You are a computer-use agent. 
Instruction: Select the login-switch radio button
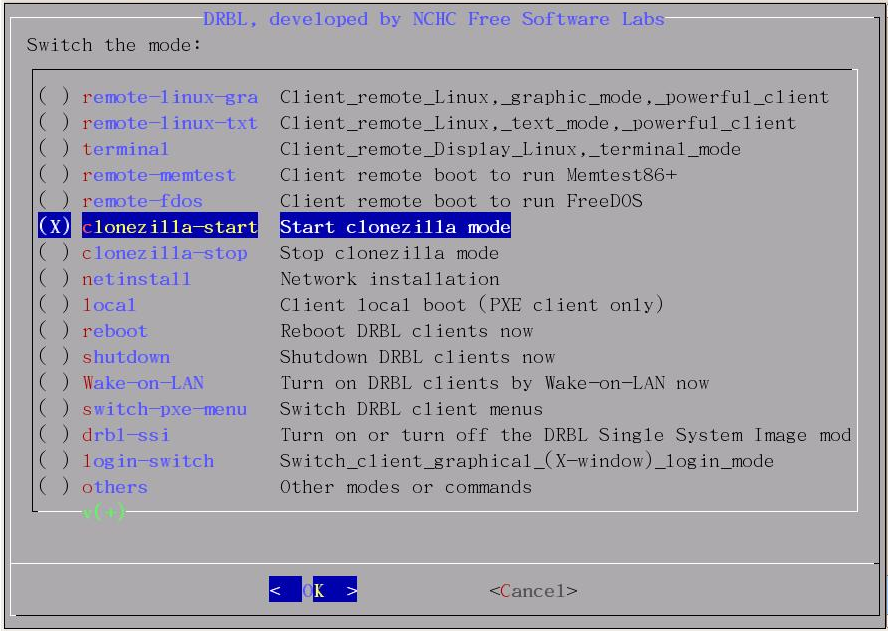[x=54, y=461]
